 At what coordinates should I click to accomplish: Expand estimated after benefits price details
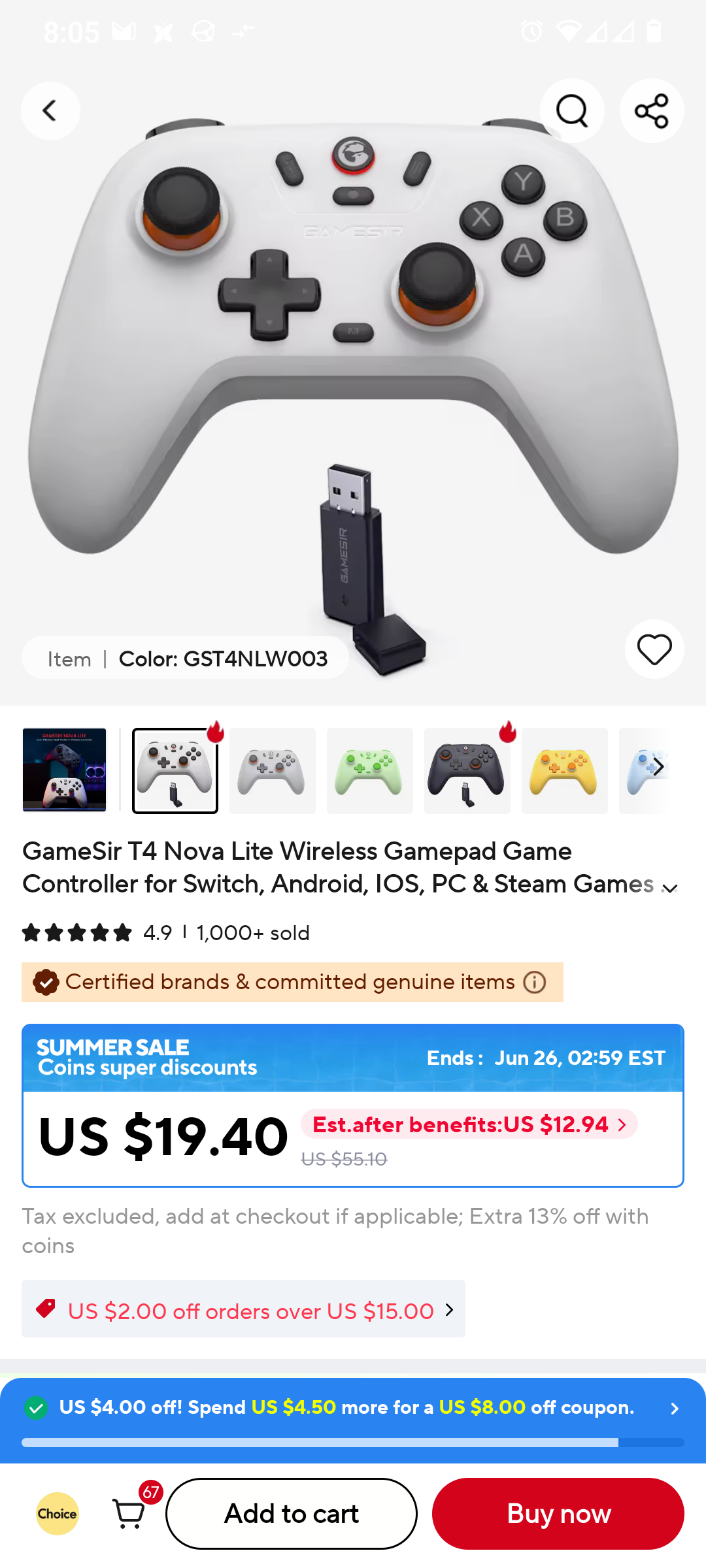469,1124
